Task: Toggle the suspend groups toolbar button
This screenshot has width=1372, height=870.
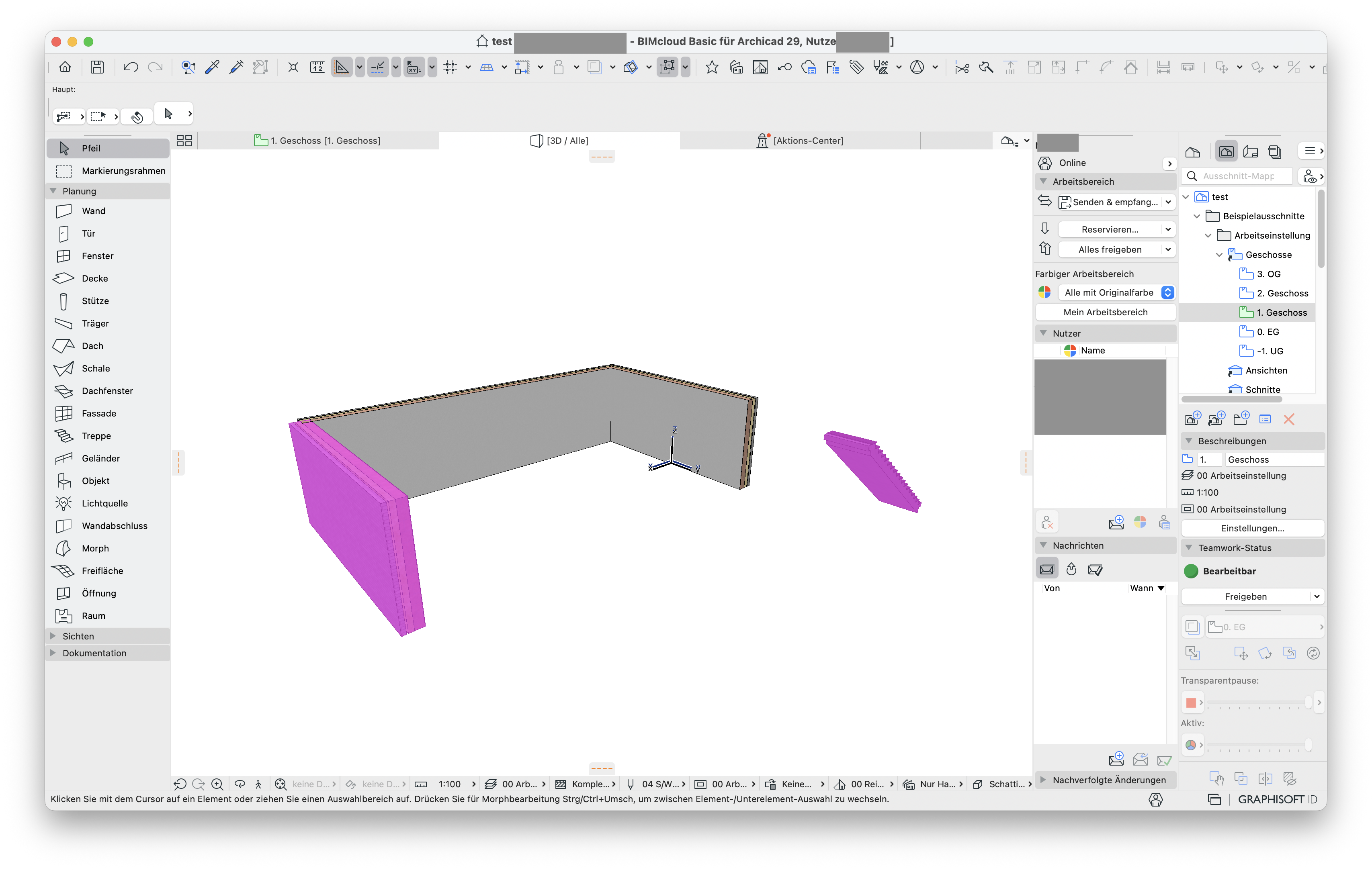Action: (x=668, y=67)
